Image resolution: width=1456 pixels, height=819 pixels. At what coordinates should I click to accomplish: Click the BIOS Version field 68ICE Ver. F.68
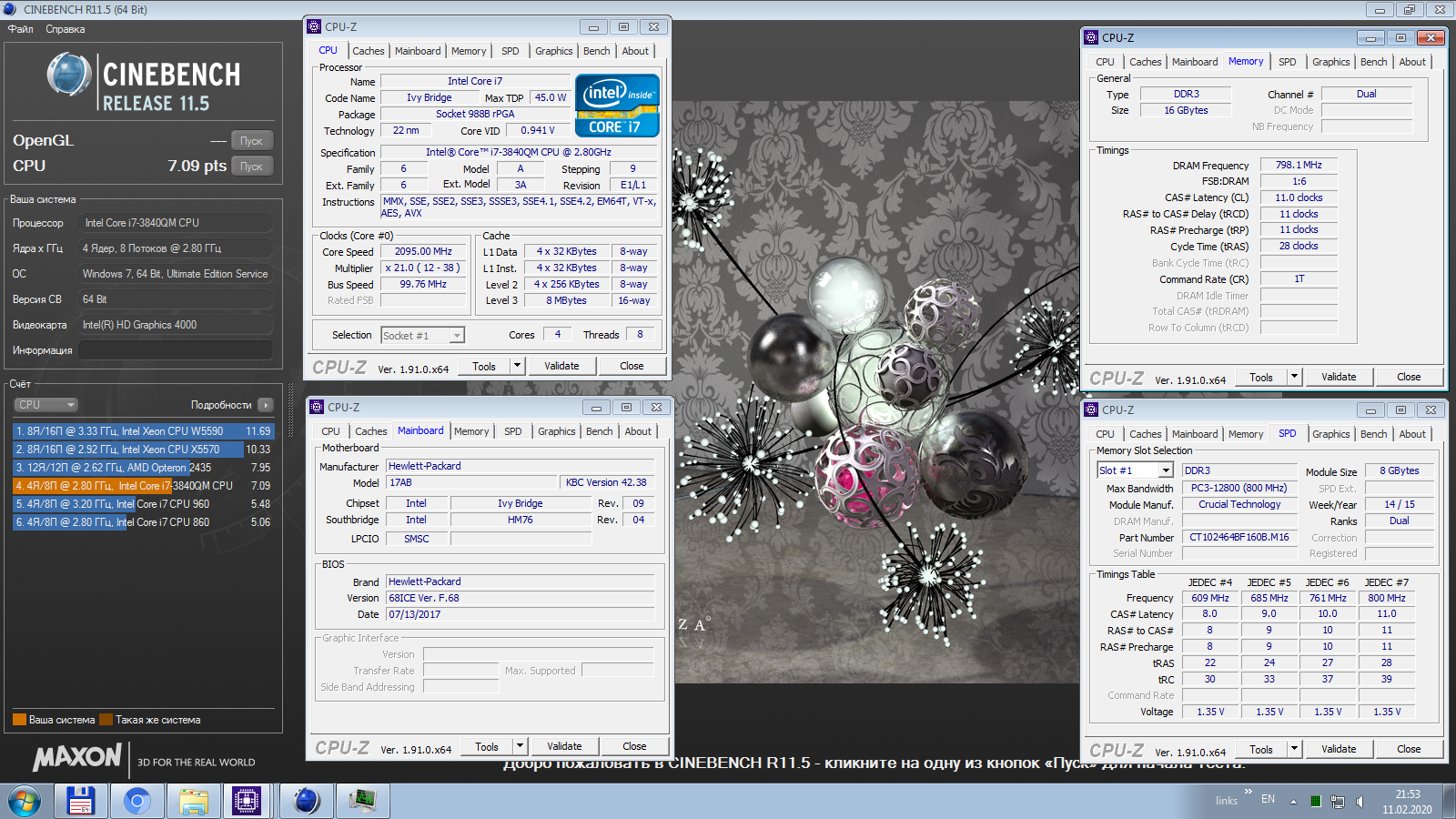pyautogui.click(x=520, y=598)
